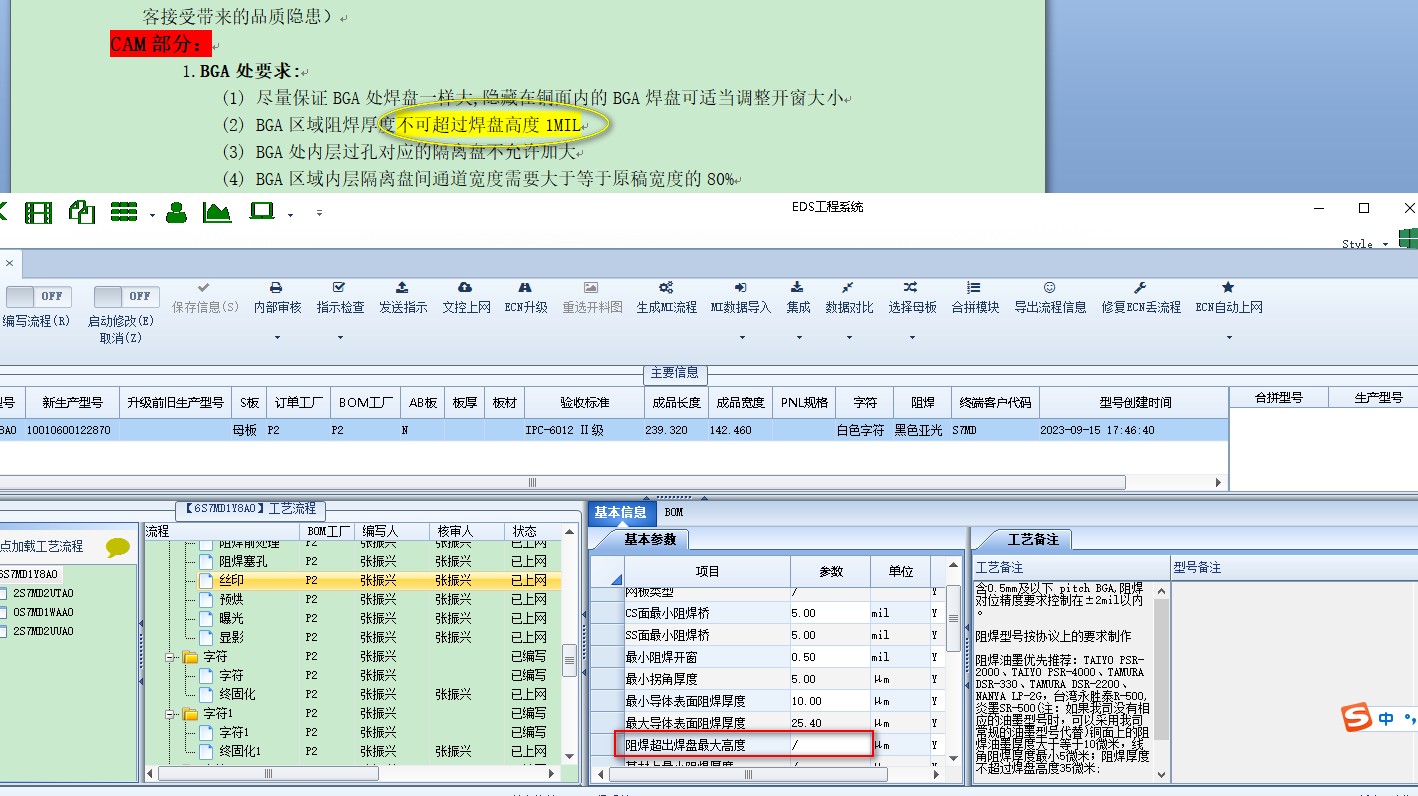Collapse the 字符 folder node
This screenshot has height=796, width=1418.
coord(170,657)
